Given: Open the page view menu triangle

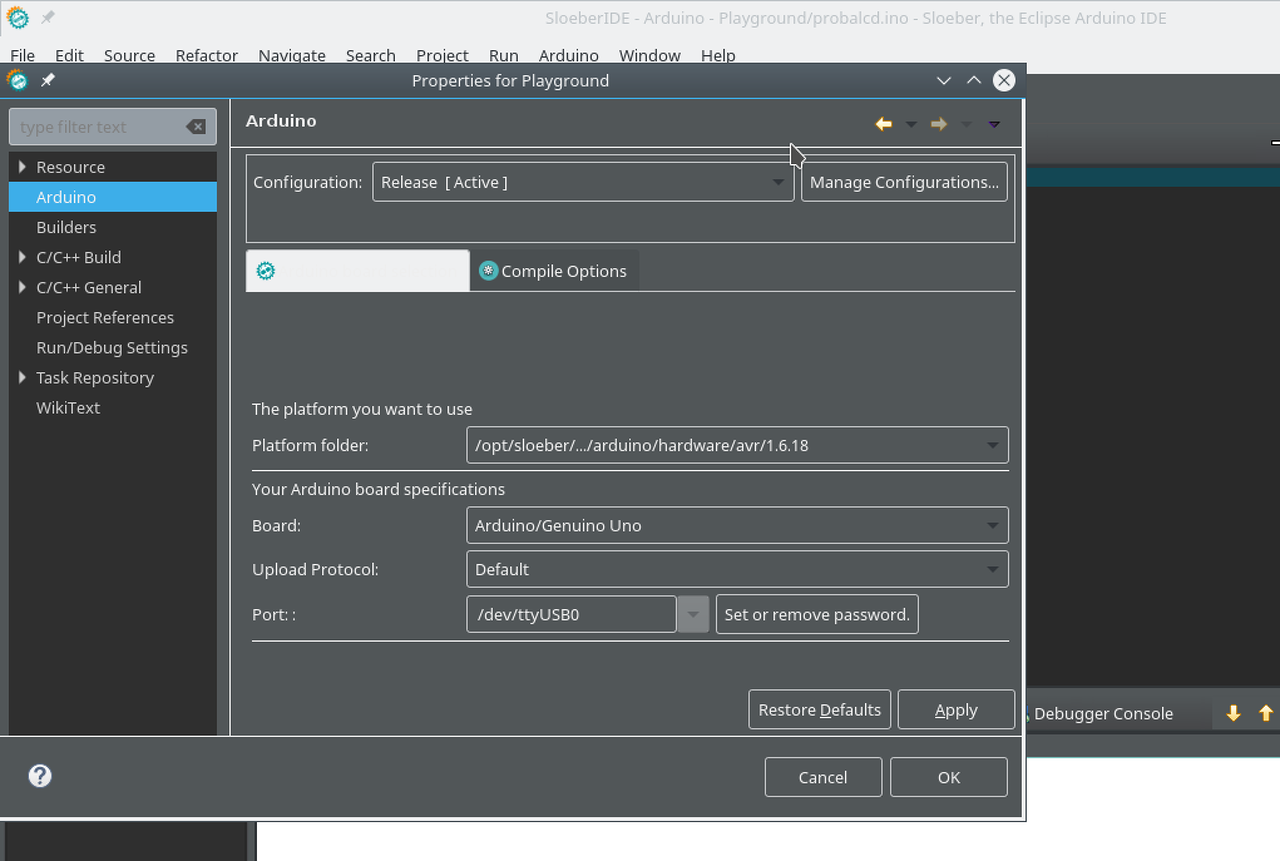Looking at the screenshot, I should (x=994, y=124).
